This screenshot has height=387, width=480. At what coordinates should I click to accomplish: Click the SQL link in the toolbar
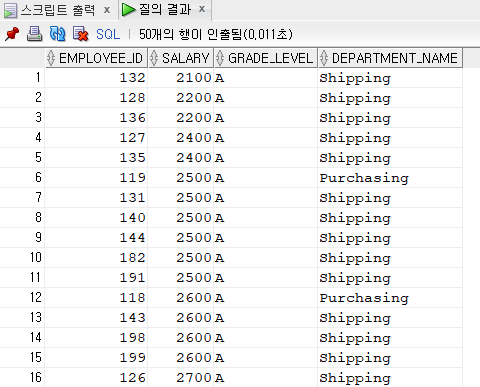pyautogui.click(x=108, y=34)
